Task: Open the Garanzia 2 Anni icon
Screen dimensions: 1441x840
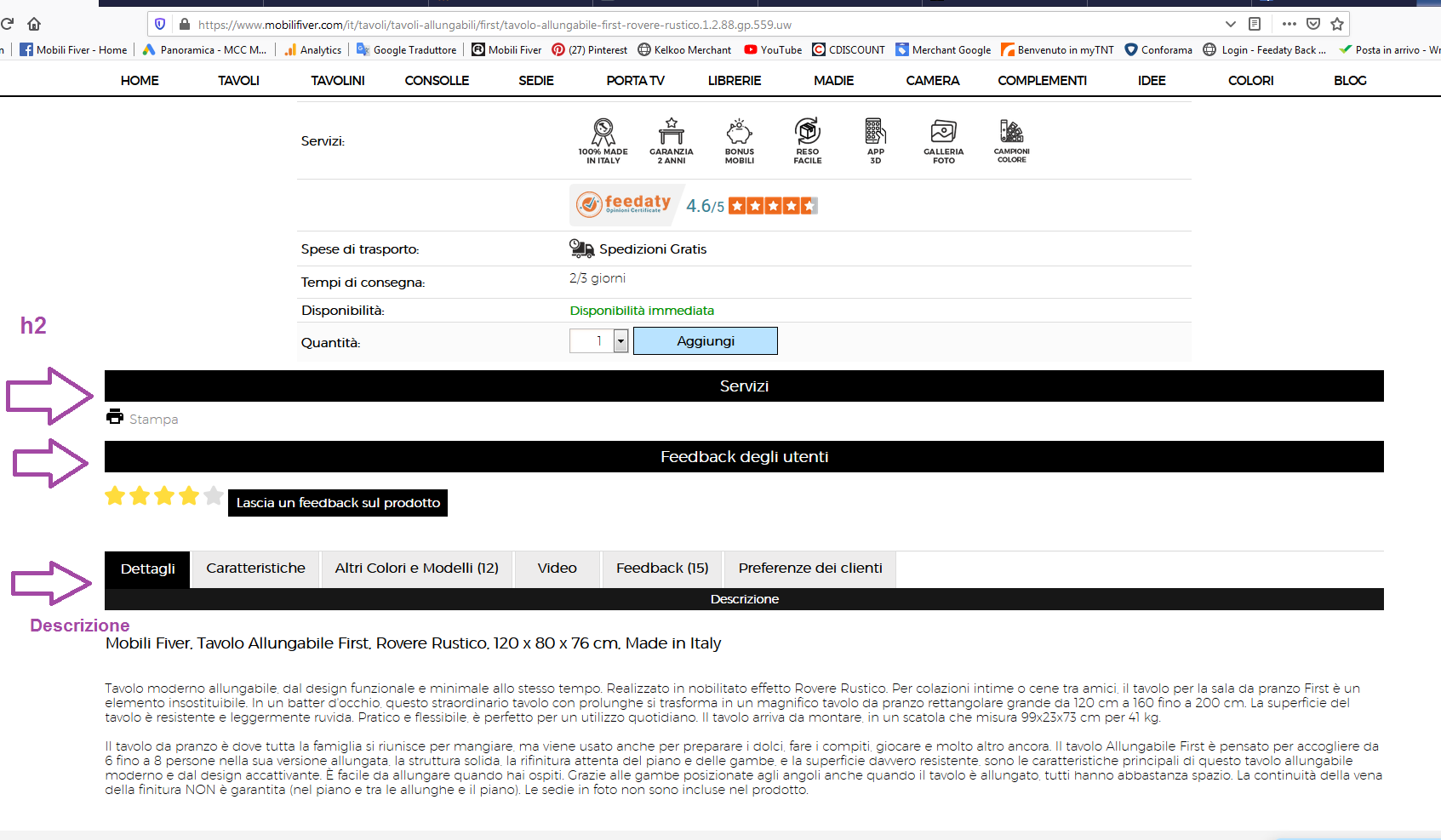Action: 672,140
